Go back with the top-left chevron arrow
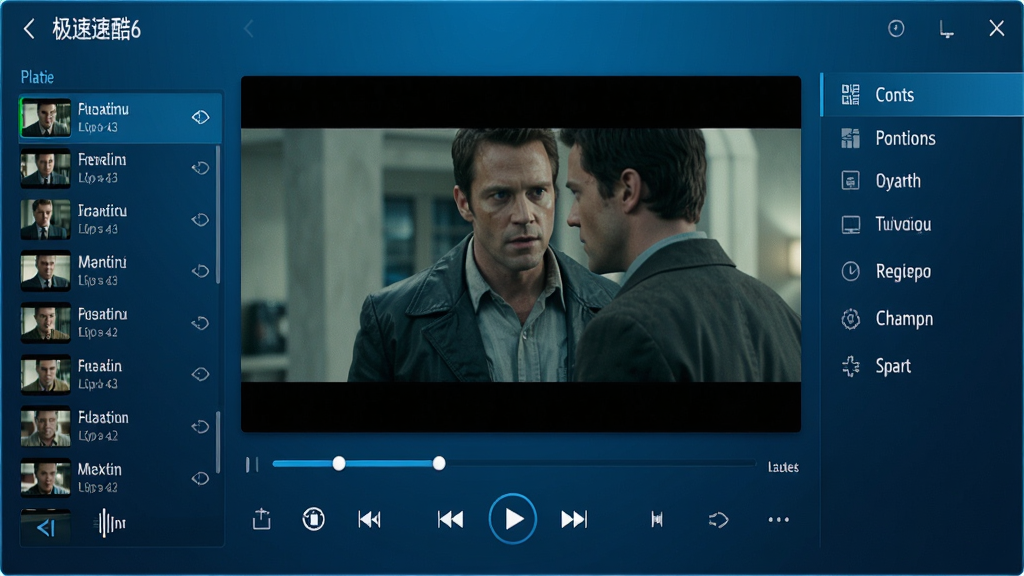 pyautogui.click(x=29, y=29)
